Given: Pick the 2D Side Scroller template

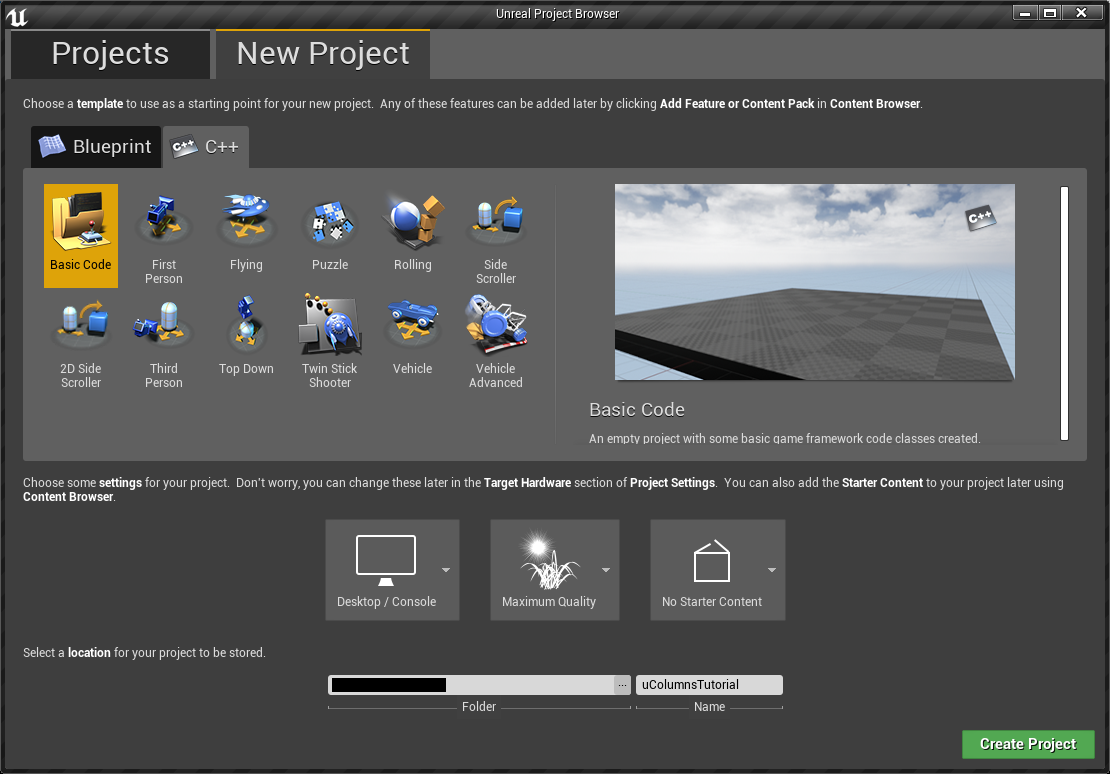Looking at the screenshot, I should (81, 343).
